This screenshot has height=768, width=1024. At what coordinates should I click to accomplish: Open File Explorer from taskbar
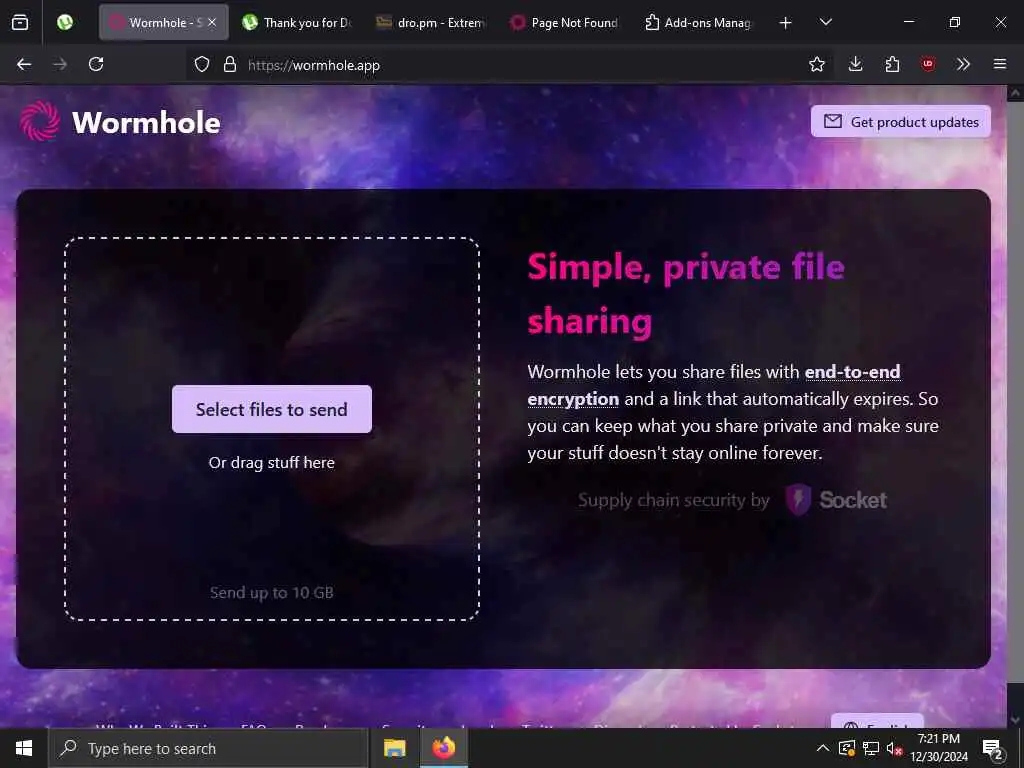click(x=394, y=748)
